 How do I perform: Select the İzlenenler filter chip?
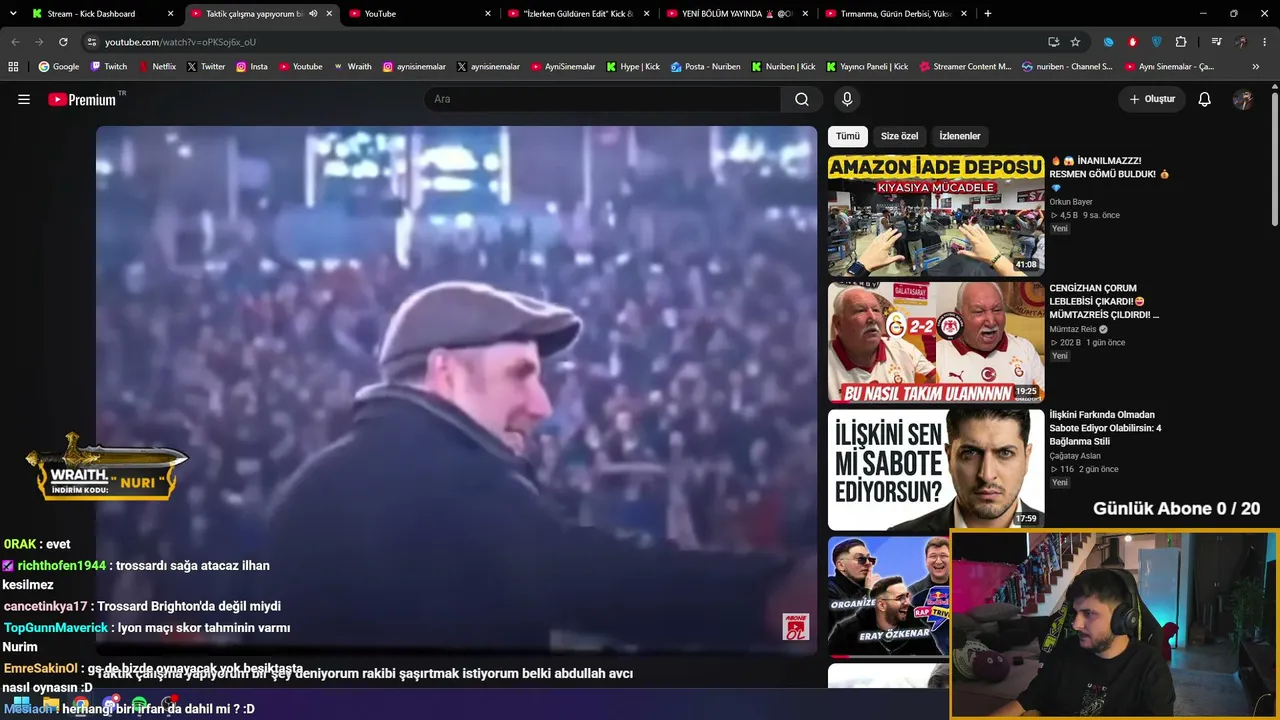[960, 136]
